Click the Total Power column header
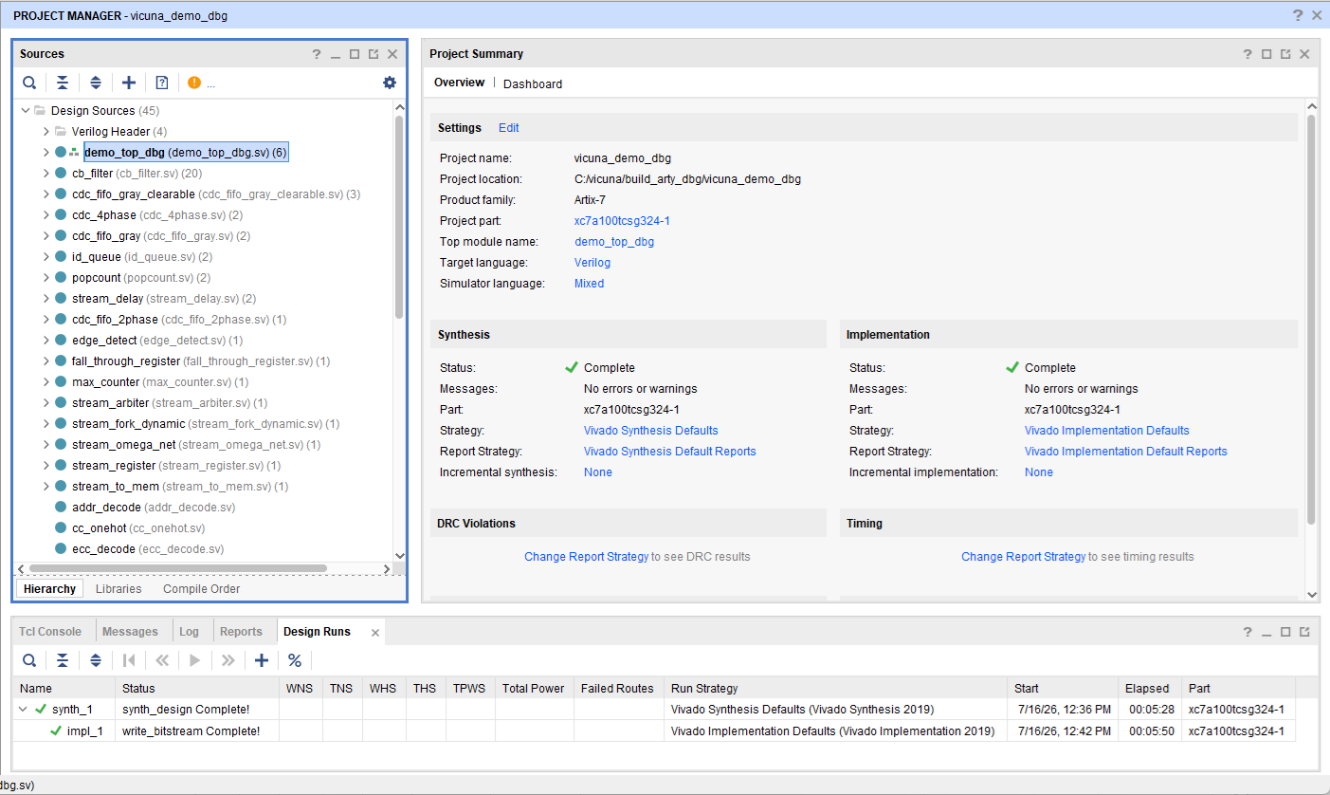The height and width of the screenshot is (795, 1330). (x=533, y=689)
